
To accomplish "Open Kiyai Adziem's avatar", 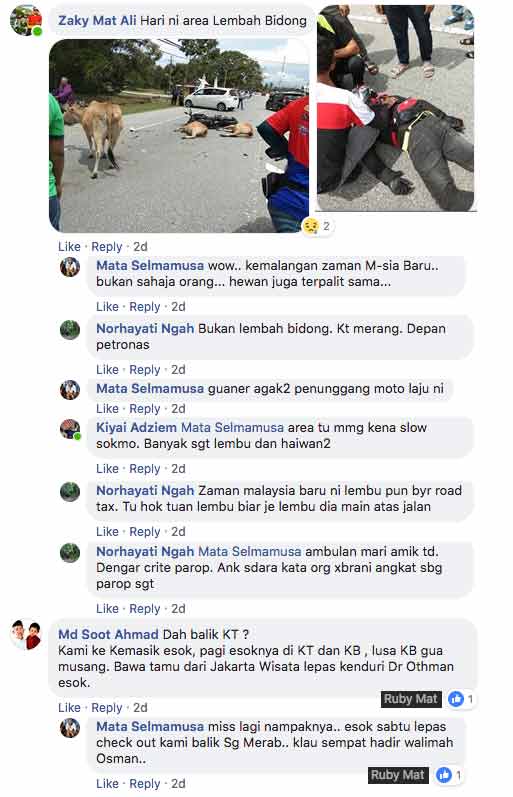I will point(70,429).
